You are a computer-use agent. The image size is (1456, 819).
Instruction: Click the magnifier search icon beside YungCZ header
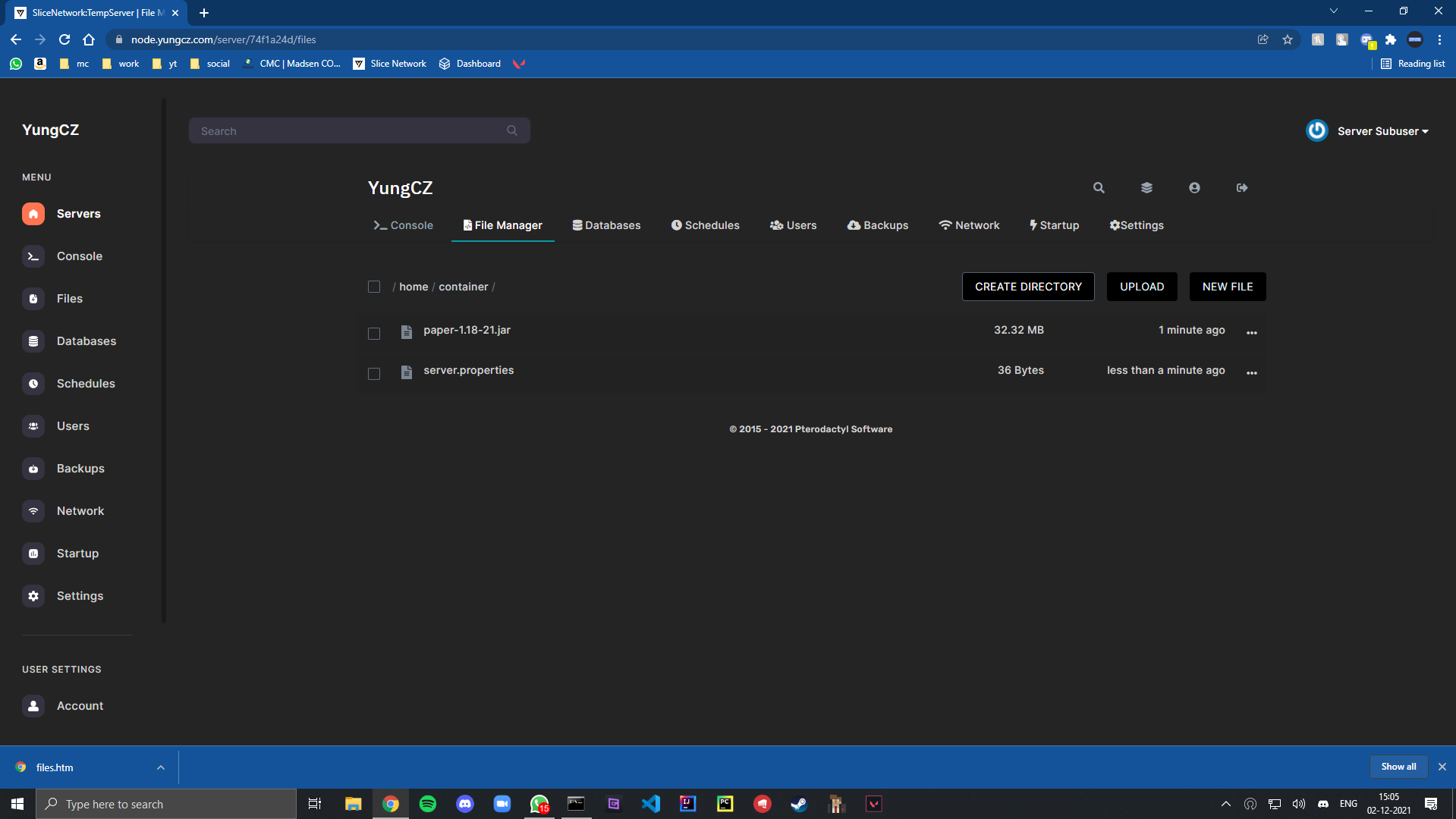1099,187
